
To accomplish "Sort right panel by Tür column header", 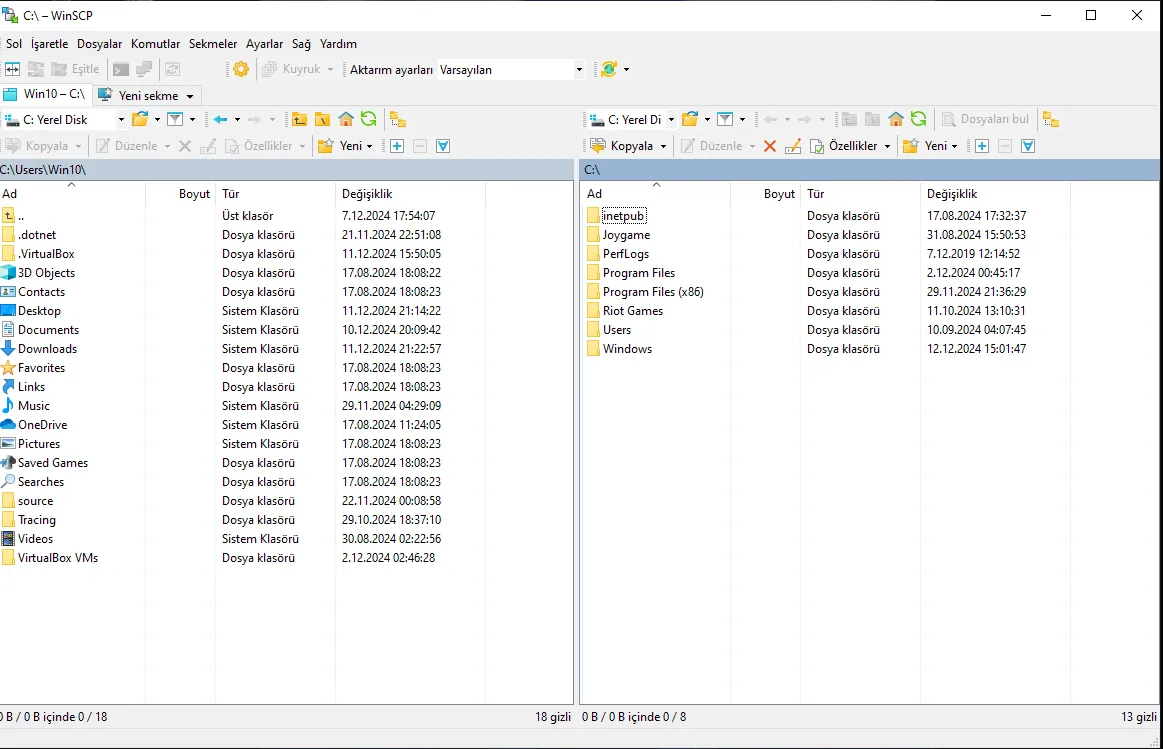I will [x=860, y=194].
